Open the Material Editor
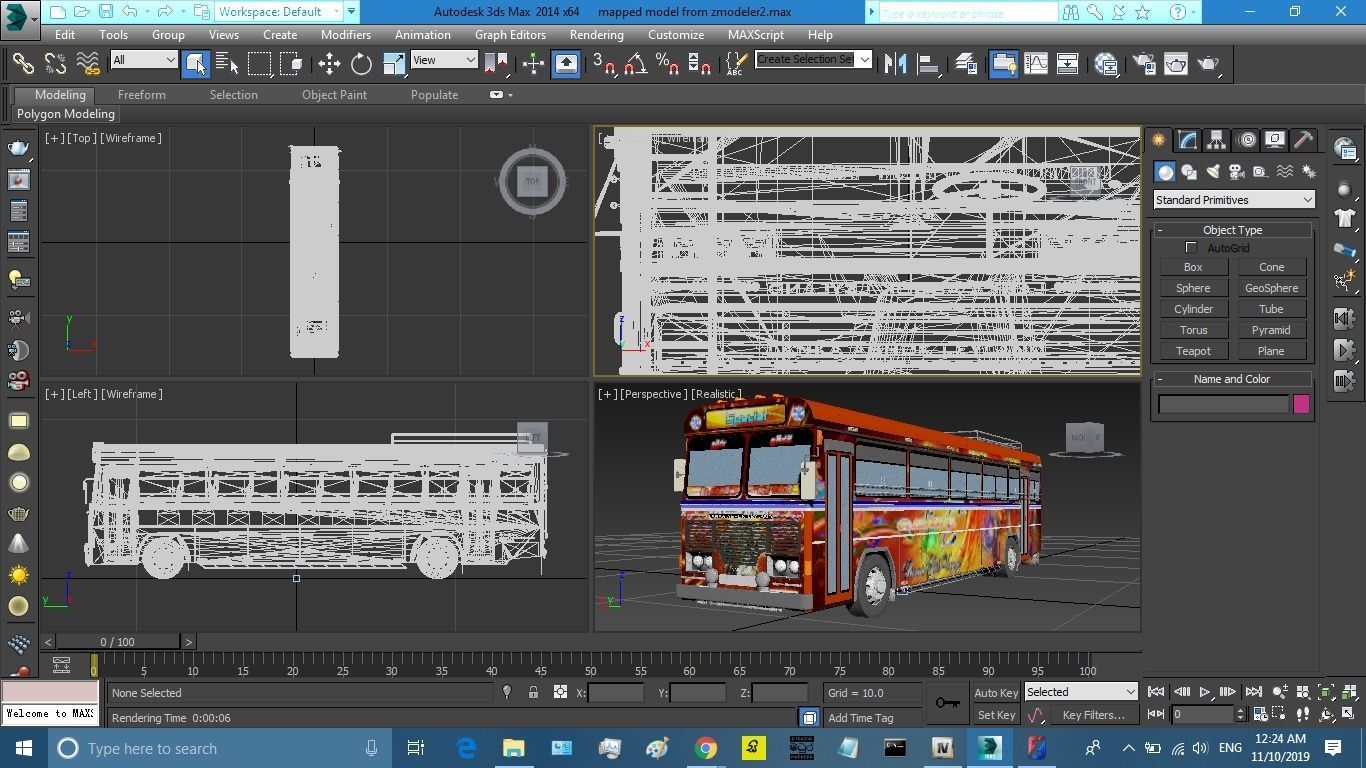This screenshot has width=1366, height=768. pos(1106,64)
